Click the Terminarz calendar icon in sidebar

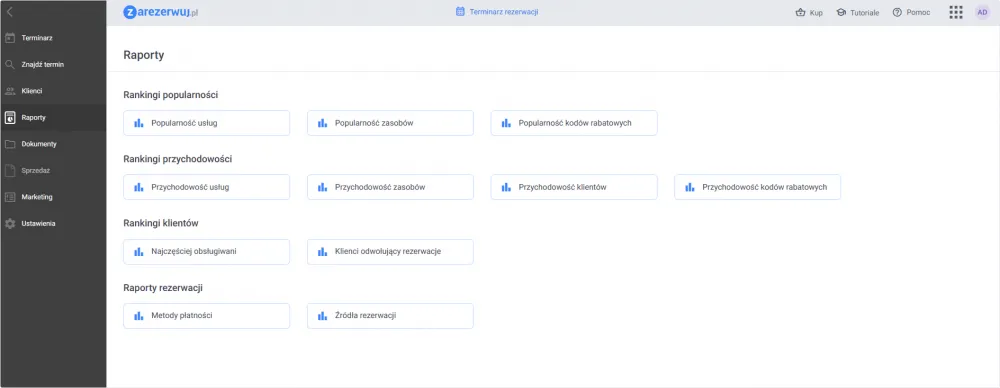click(x=10, y=38)
